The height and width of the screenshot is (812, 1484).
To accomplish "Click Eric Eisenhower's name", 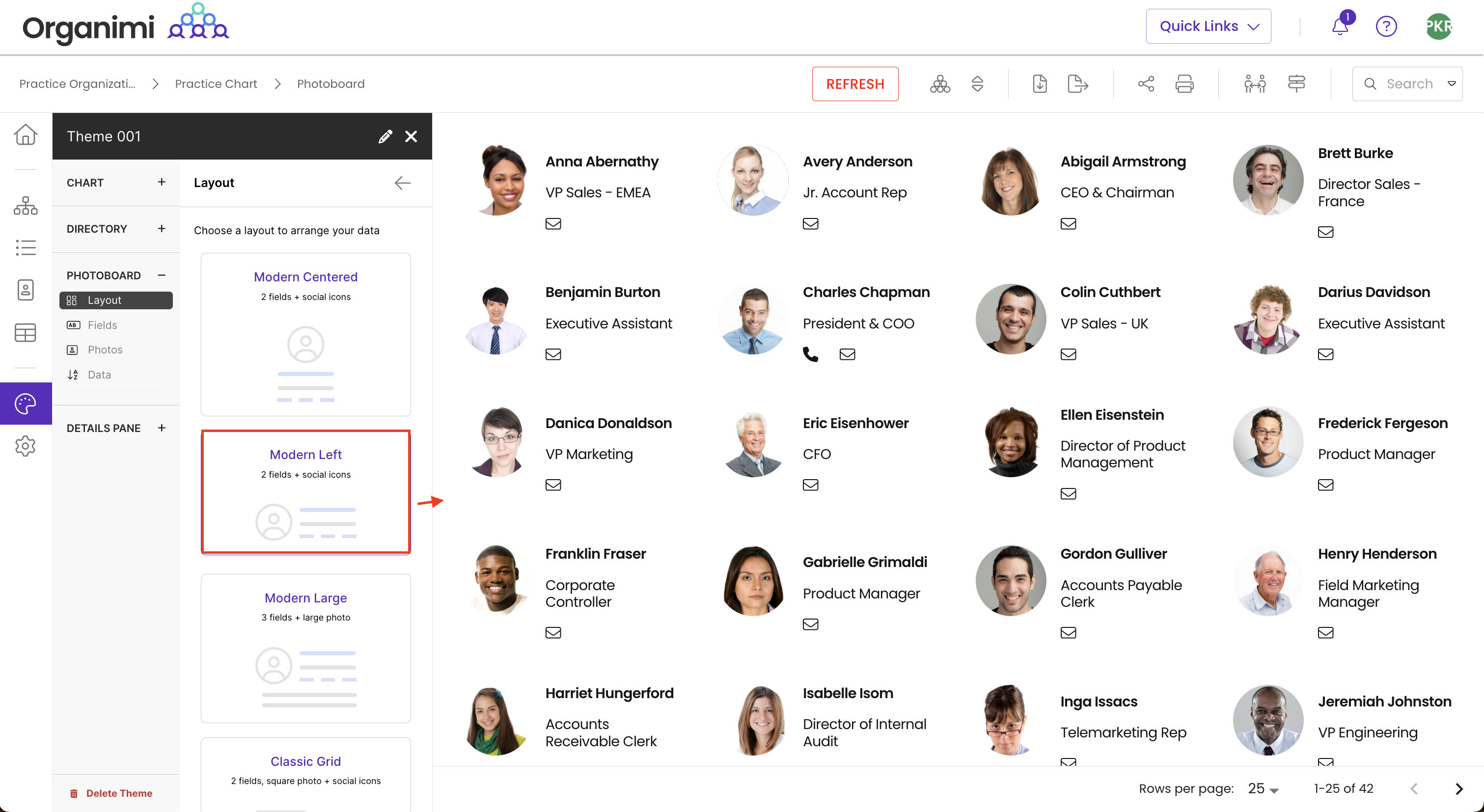I will point(855,423).
